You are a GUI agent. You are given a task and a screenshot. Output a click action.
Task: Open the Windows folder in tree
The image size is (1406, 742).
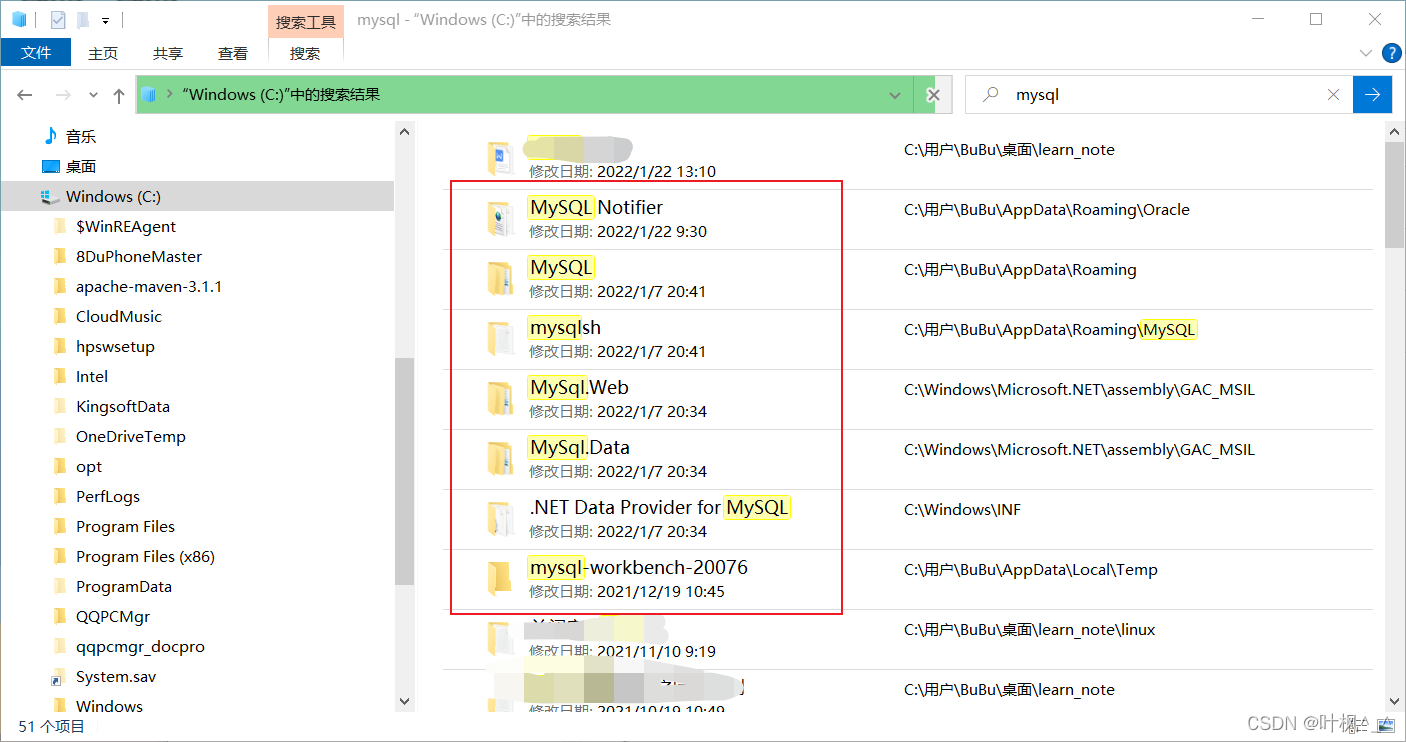tap(109, 706)
